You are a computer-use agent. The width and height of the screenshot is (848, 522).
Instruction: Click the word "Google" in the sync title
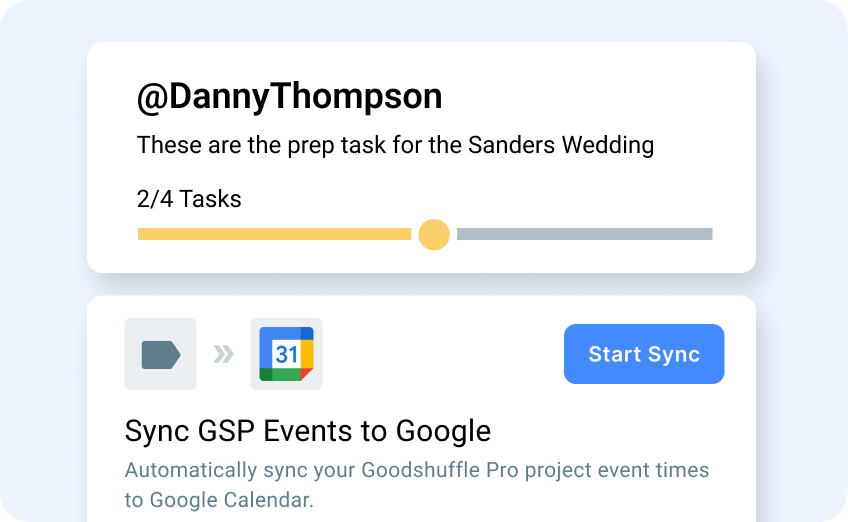444,431
